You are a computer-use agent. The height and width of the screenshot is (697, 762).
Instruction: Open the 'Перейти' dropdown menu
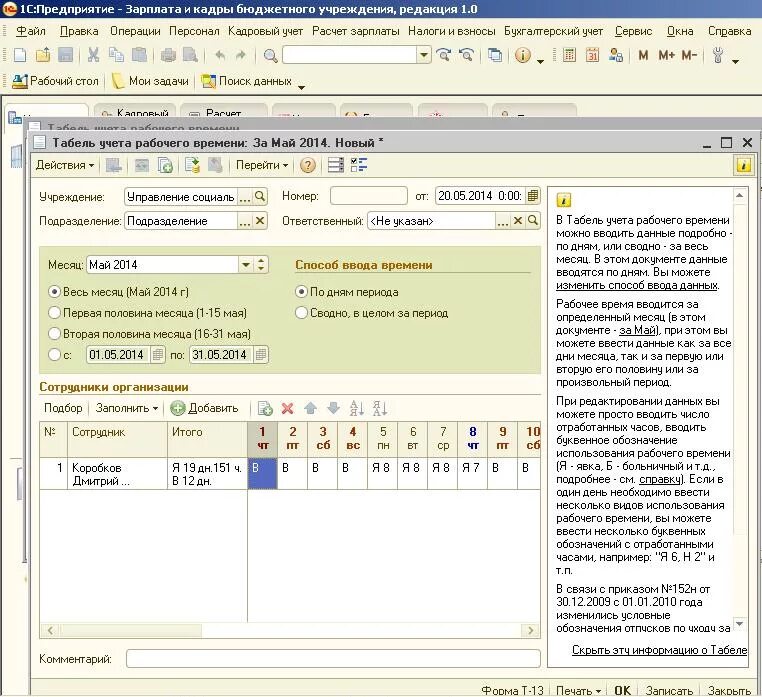(x=262, y=165)
